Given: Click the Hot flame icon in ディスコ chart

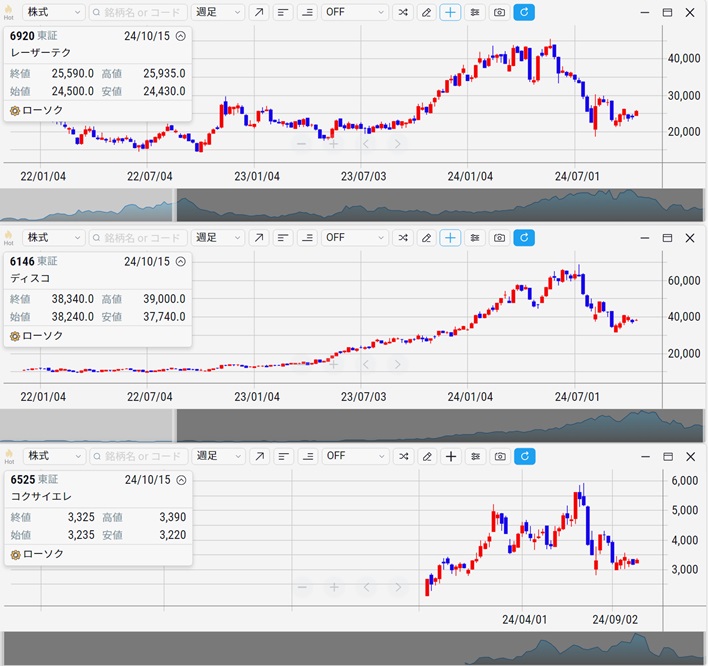Looking at the screenshot, I should 9,237.
